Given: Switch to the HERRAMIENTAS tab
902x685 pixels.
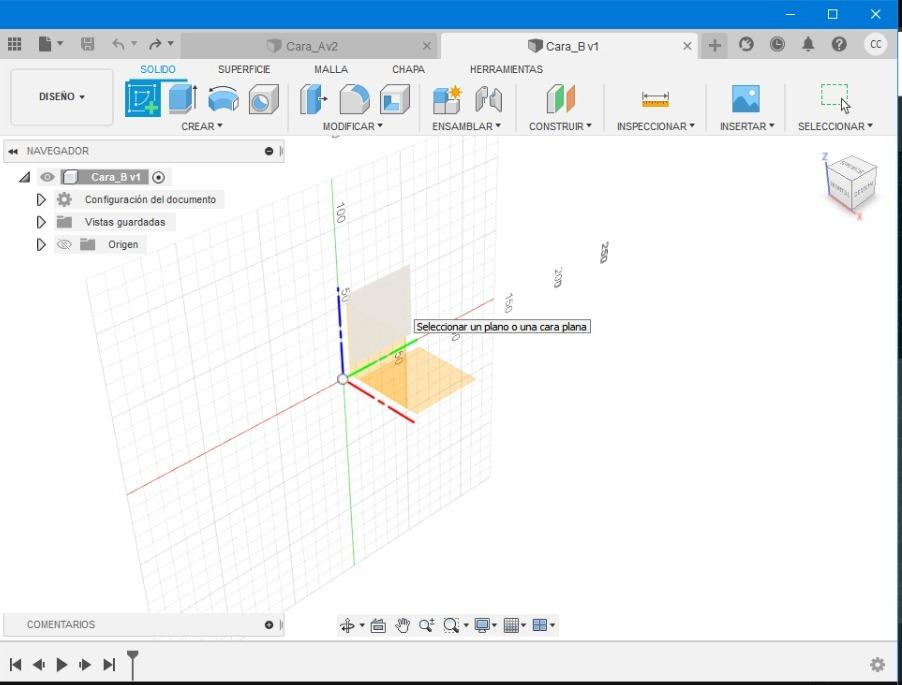Looking at the screenshot, I should [x=506, y=69].
